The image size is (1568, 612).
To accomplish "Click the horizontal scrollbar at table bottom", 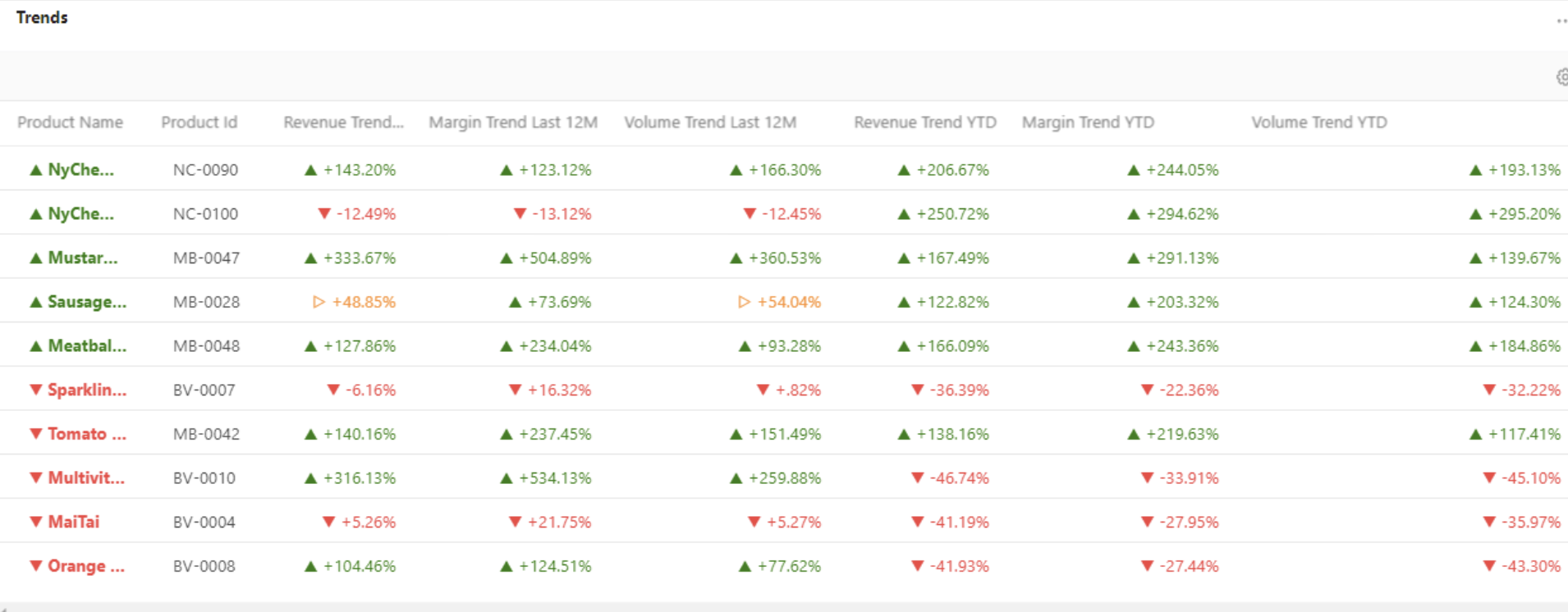I will (784, 607).
